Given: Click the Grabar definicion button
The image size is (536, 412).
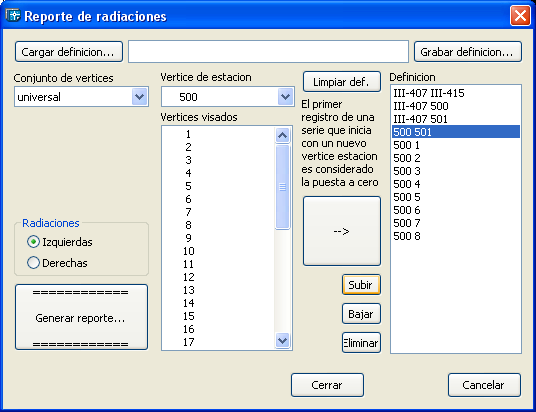Looking at the screenshot, I should coord(468,52).
